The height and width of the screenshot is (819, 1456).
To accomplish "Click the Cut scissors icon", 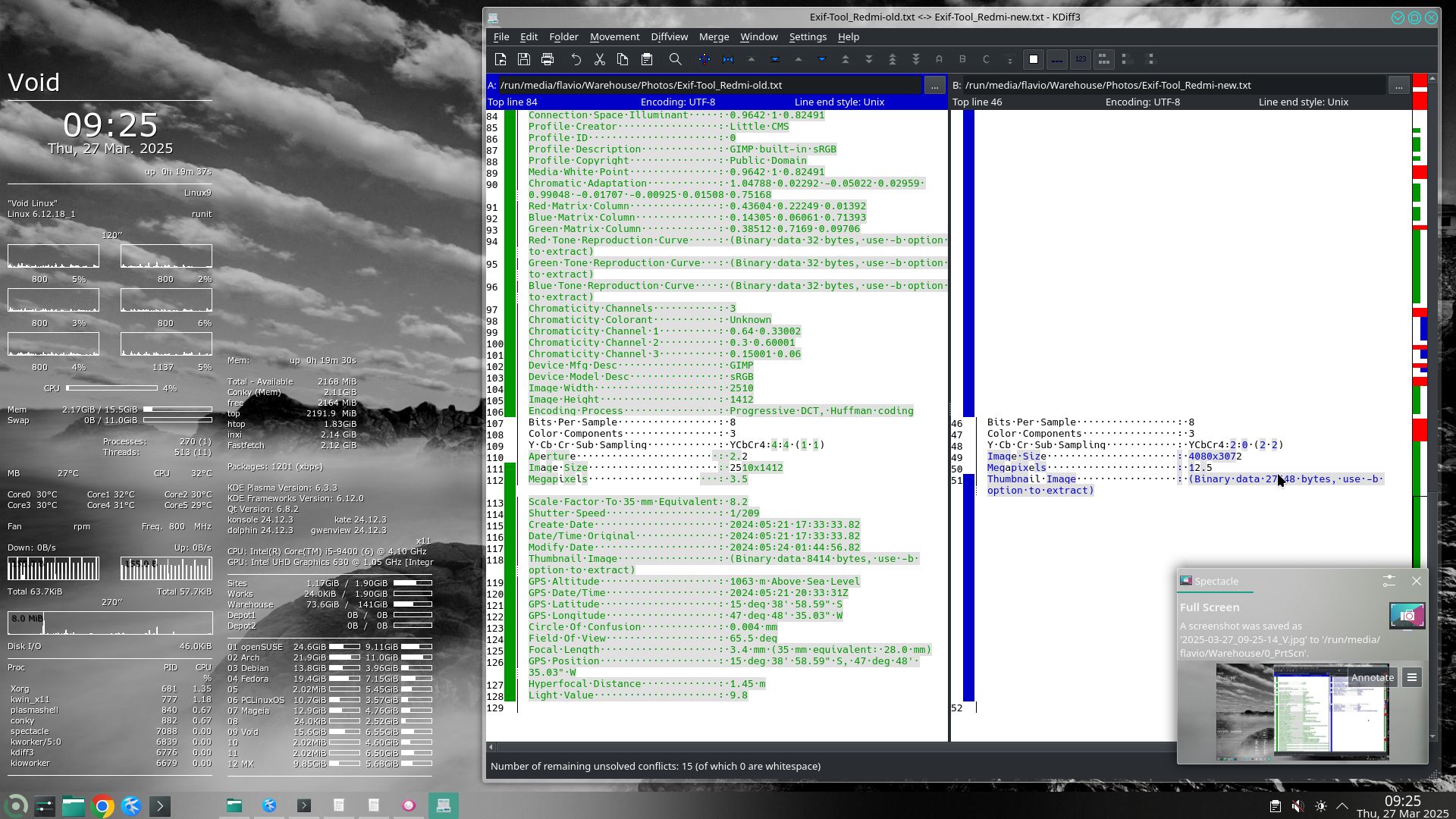I will click(599, 59).
